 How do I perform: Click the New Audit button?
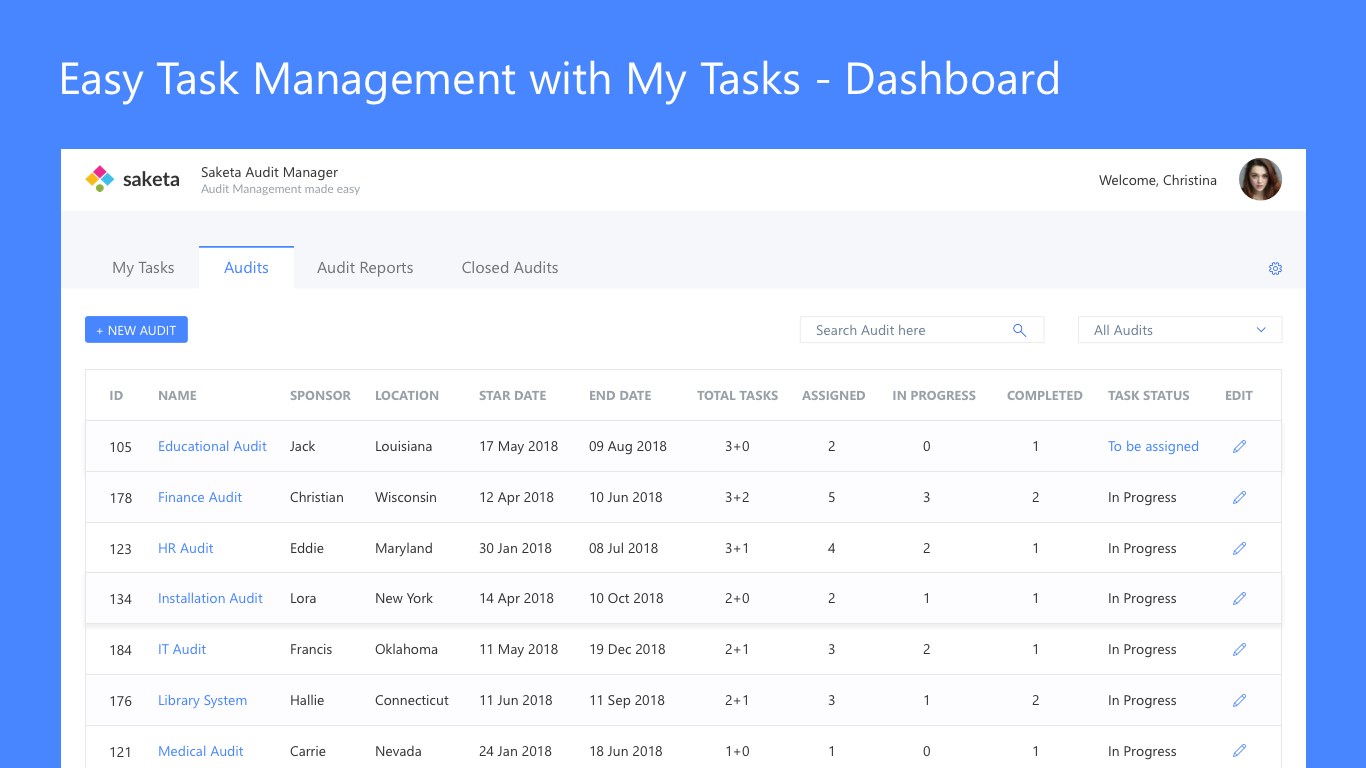(x=136, y=330)
